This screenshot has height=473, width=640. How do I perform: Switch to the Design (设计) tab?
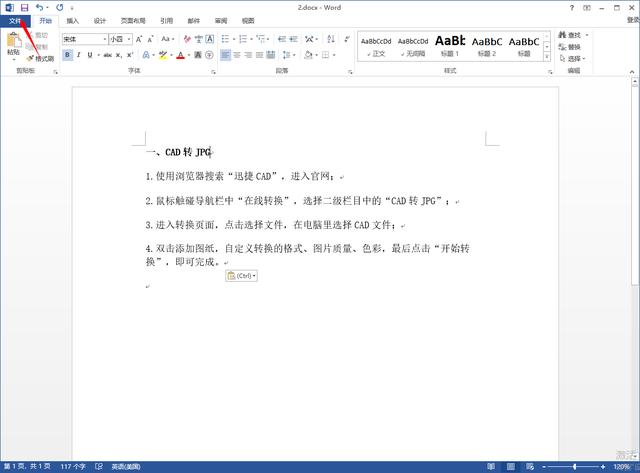point(100,21)
